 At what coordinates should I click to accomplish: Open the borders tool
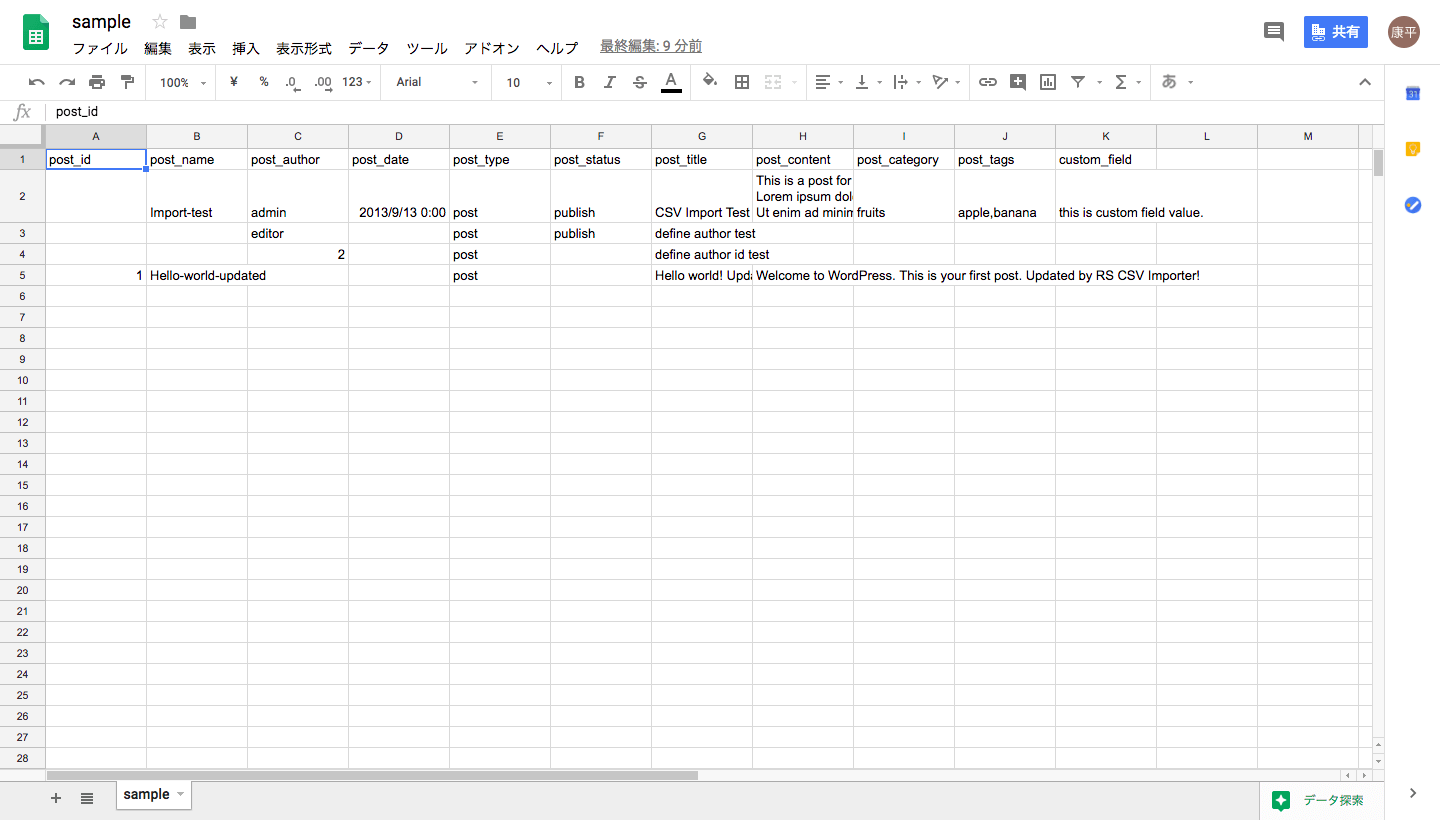[742, 82]
